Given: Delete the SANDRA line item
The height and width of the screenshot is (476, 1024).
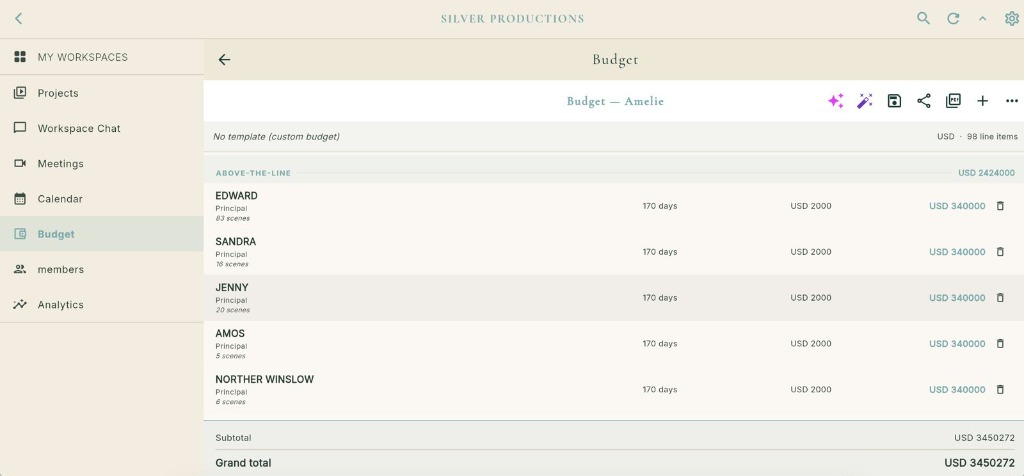Looking at the screenshot, I should pos(1000,251).
